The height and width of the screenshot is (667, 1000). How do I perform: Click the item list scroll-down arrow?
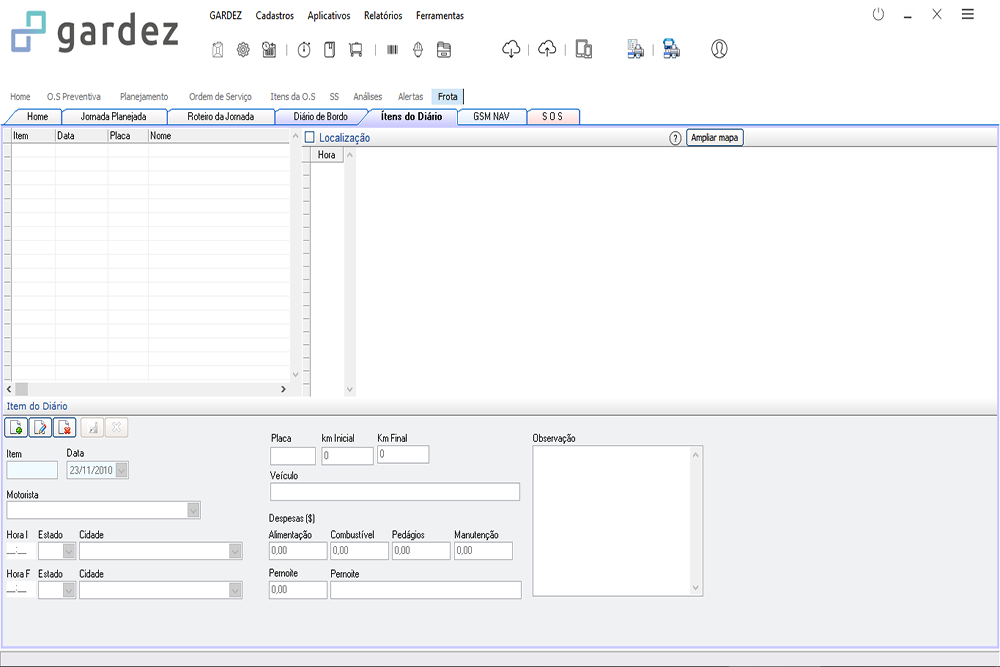pyautogui.click(x=295, y=375)
